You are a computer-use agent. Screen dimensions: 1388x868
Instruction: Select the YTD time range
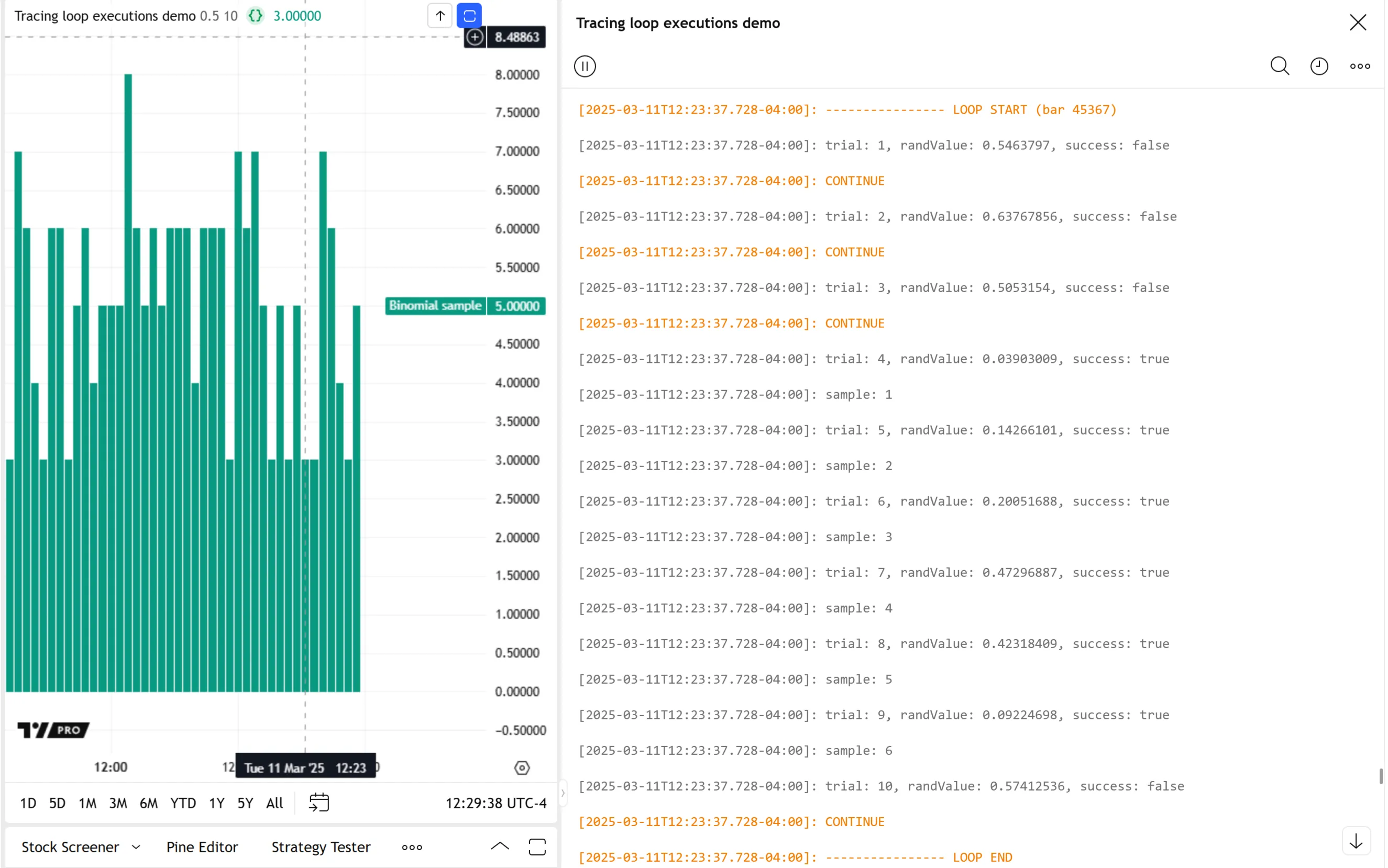[183, 803]
